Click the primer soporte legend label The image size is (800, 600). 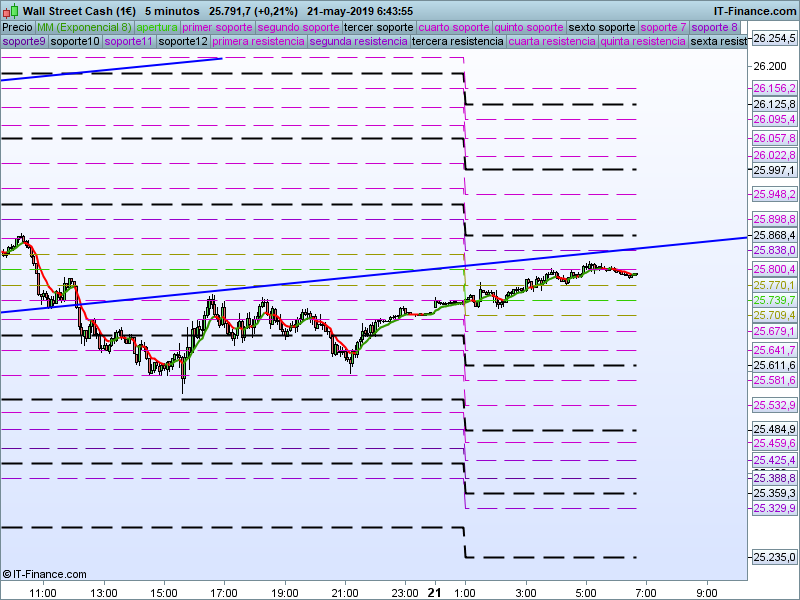(x=217, y=28)
